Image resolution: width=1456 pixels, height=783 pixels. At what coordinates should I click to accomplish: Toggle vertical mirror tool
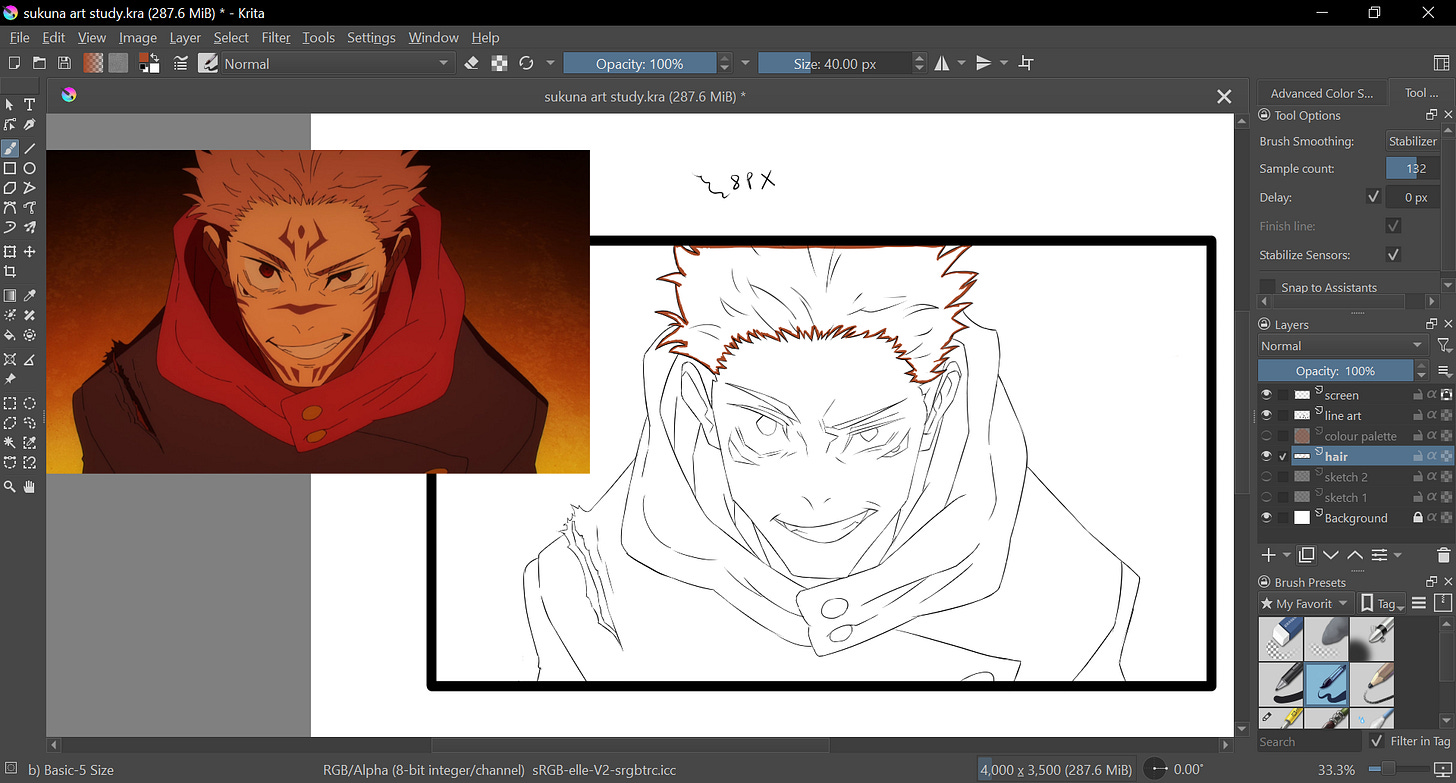tap(984, 63)
